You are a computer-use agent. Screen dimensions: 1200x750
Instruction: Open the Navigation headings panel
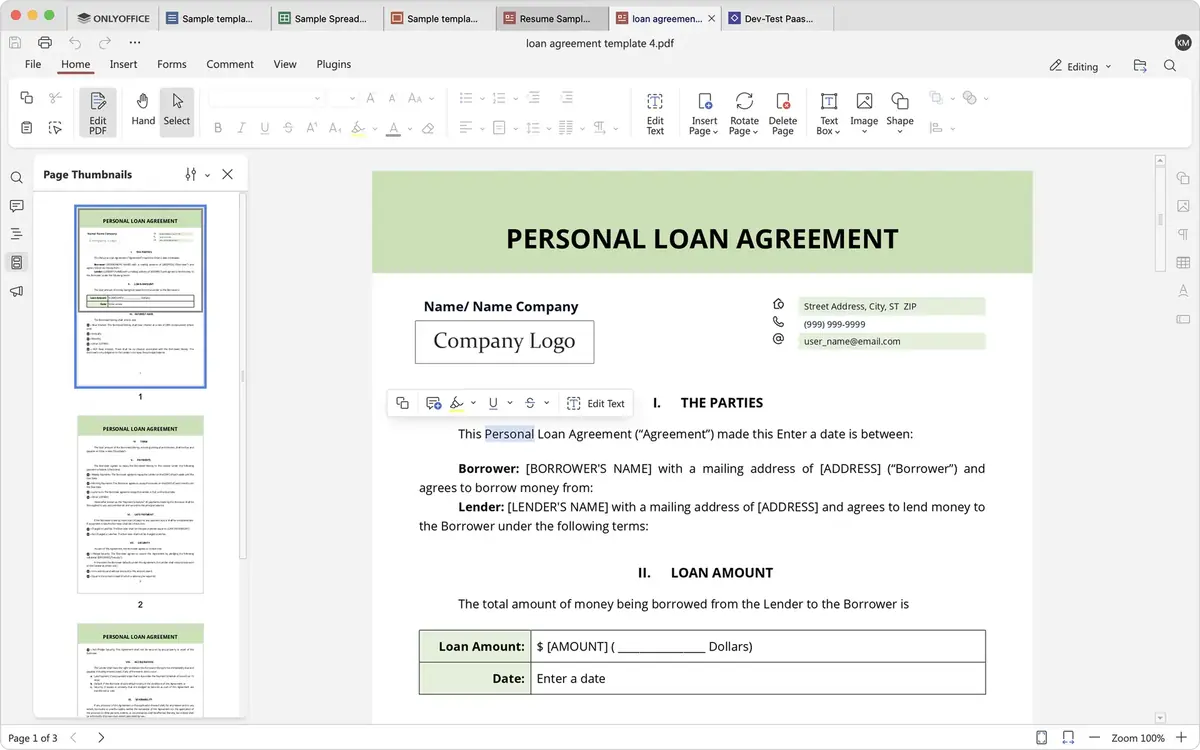pyautogui.click(x=16, y=234)
